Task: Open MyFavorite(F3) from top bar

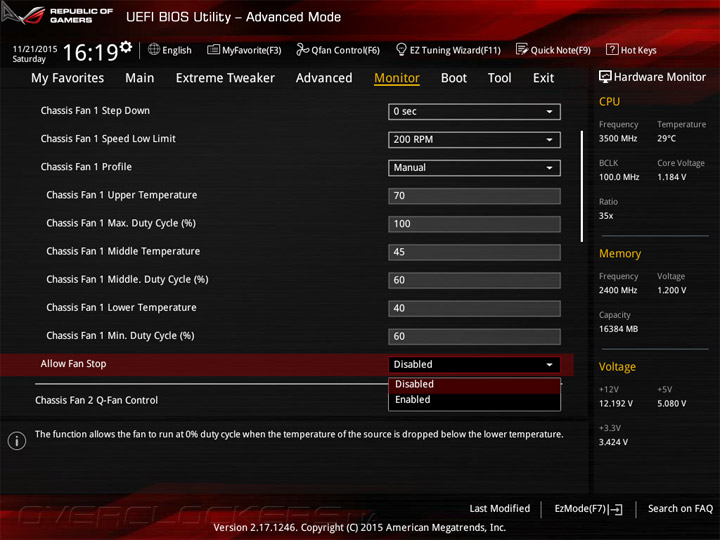Action: (244, 50)
